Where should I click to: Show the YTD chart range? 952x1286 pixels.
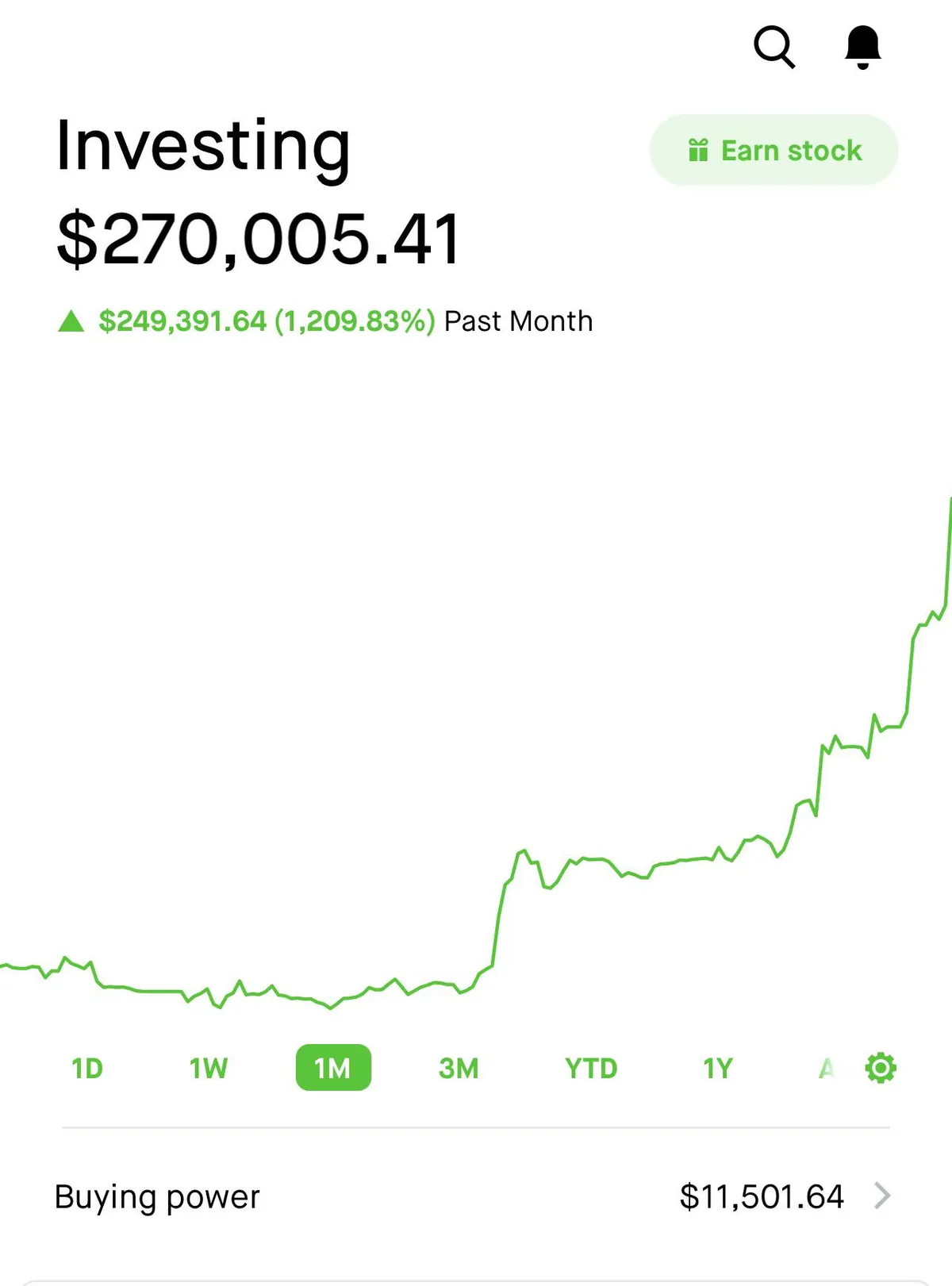coord(591,1069)
